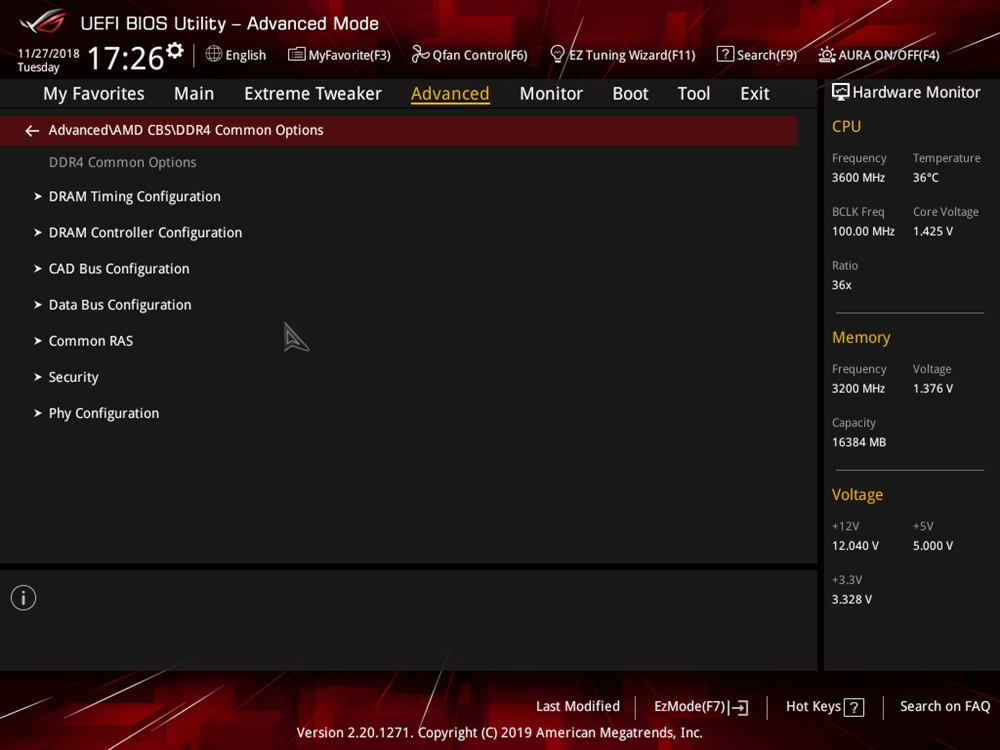Click the CPU Frequency 3600 MHz value

(858, 178)
